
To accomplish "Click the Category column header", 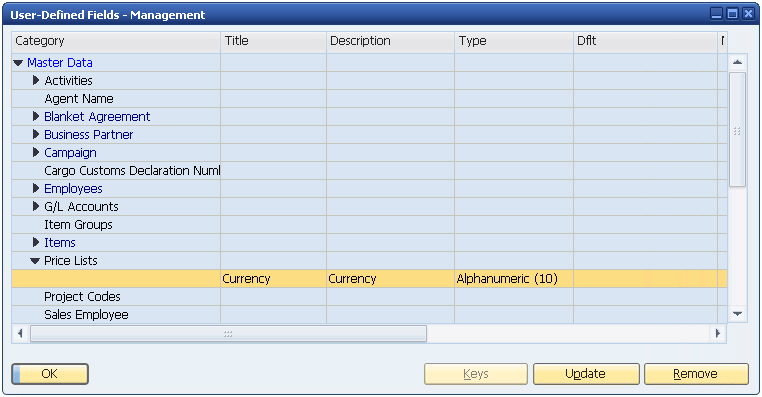I will click(116, 41).
